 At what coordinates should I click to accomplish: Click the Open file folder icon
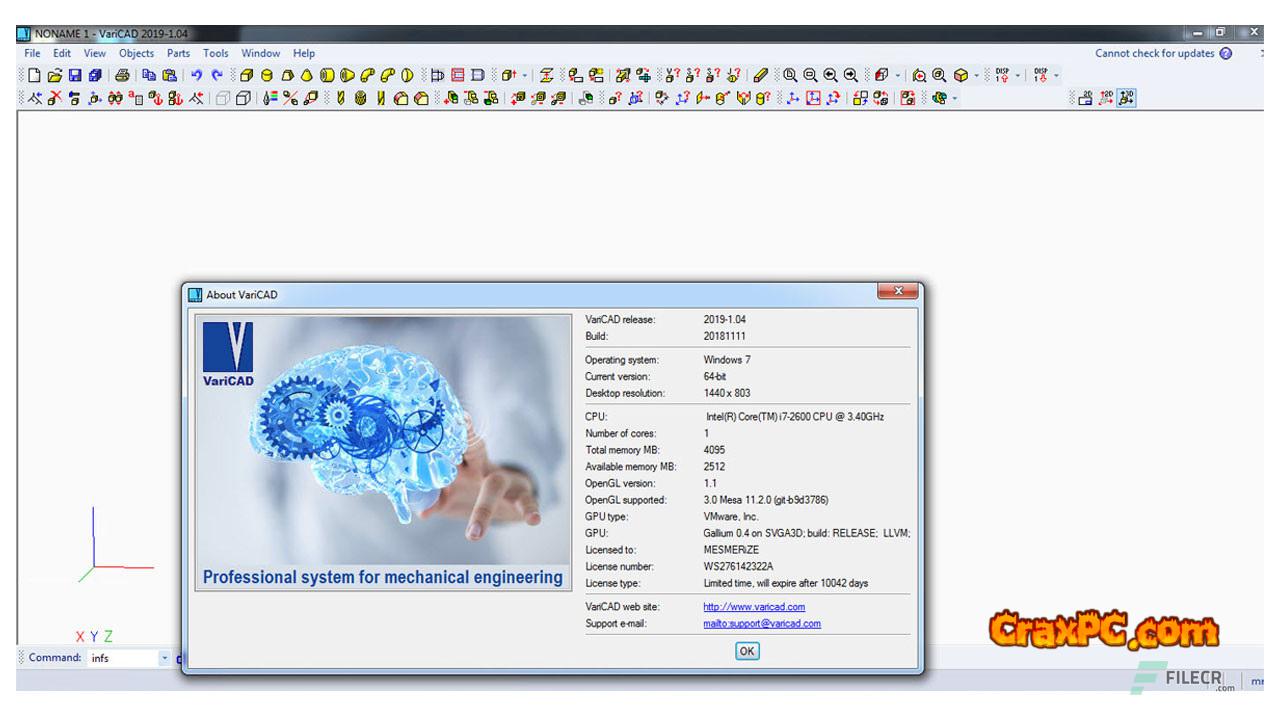(55, 75)
